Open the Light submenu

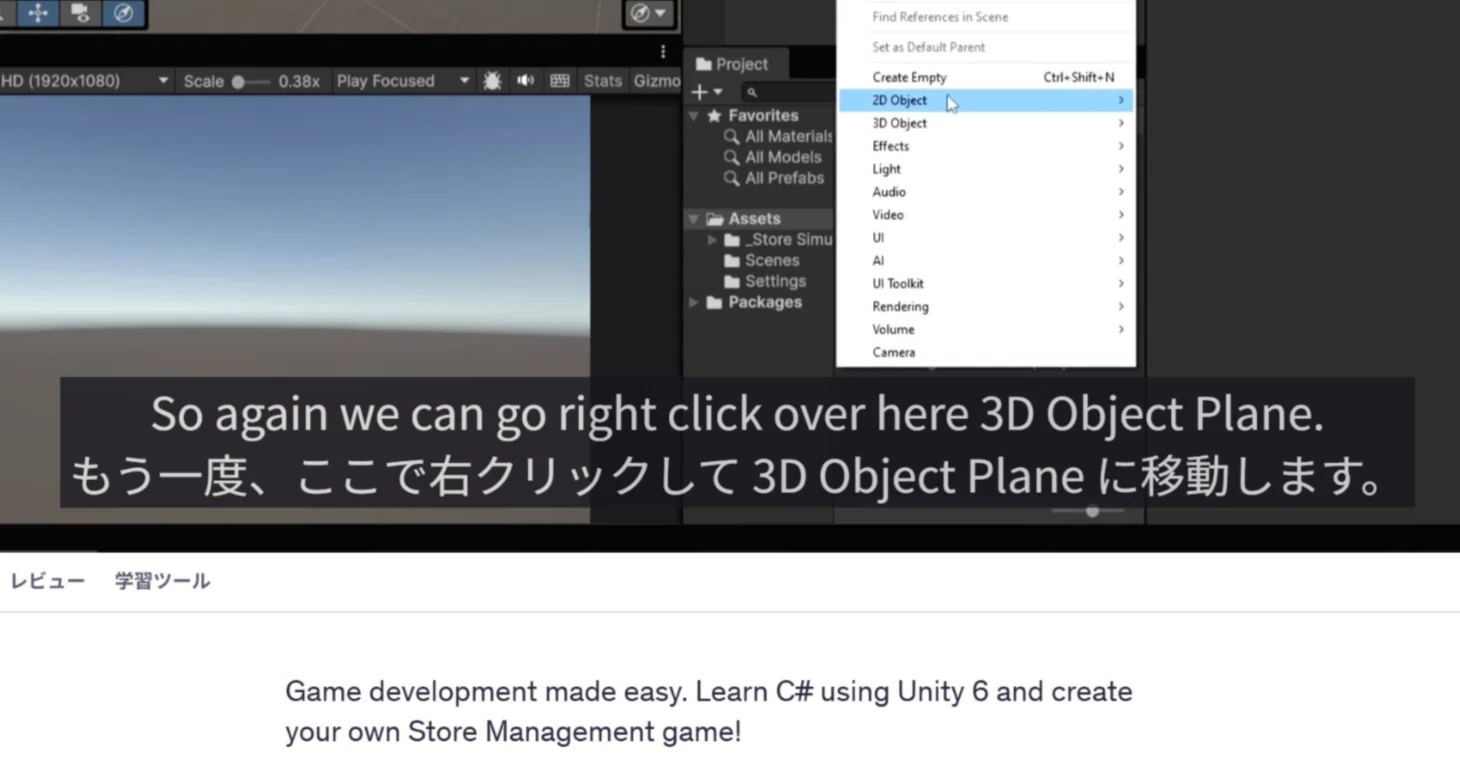click(x=986, y=169)
